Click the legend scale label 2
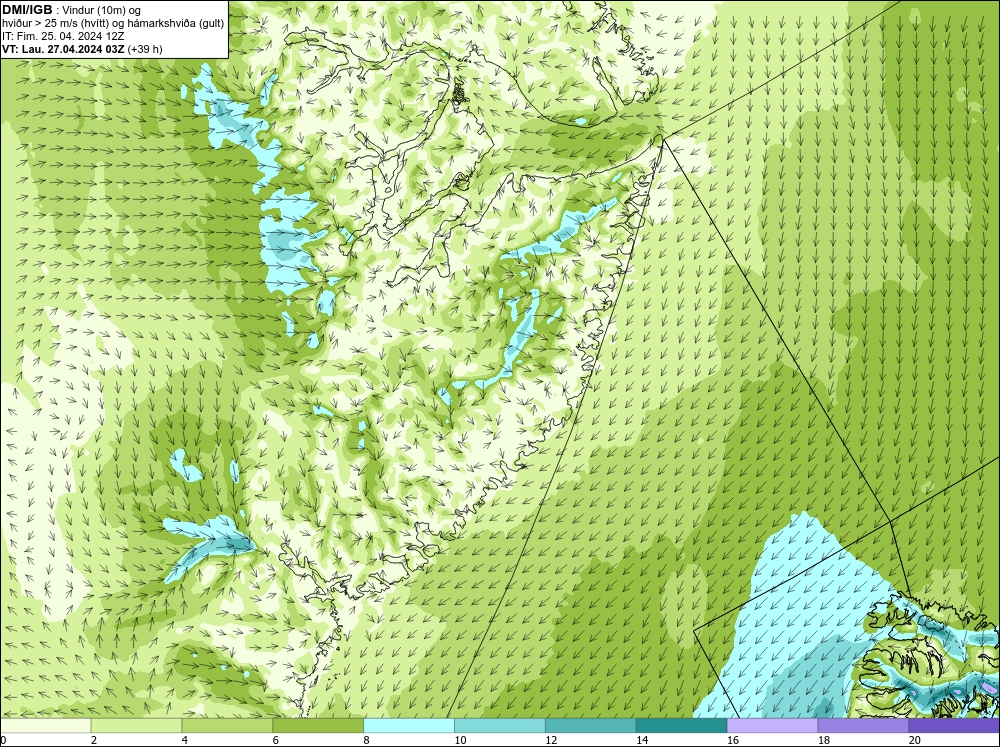1000x747 pixels. 94,740
